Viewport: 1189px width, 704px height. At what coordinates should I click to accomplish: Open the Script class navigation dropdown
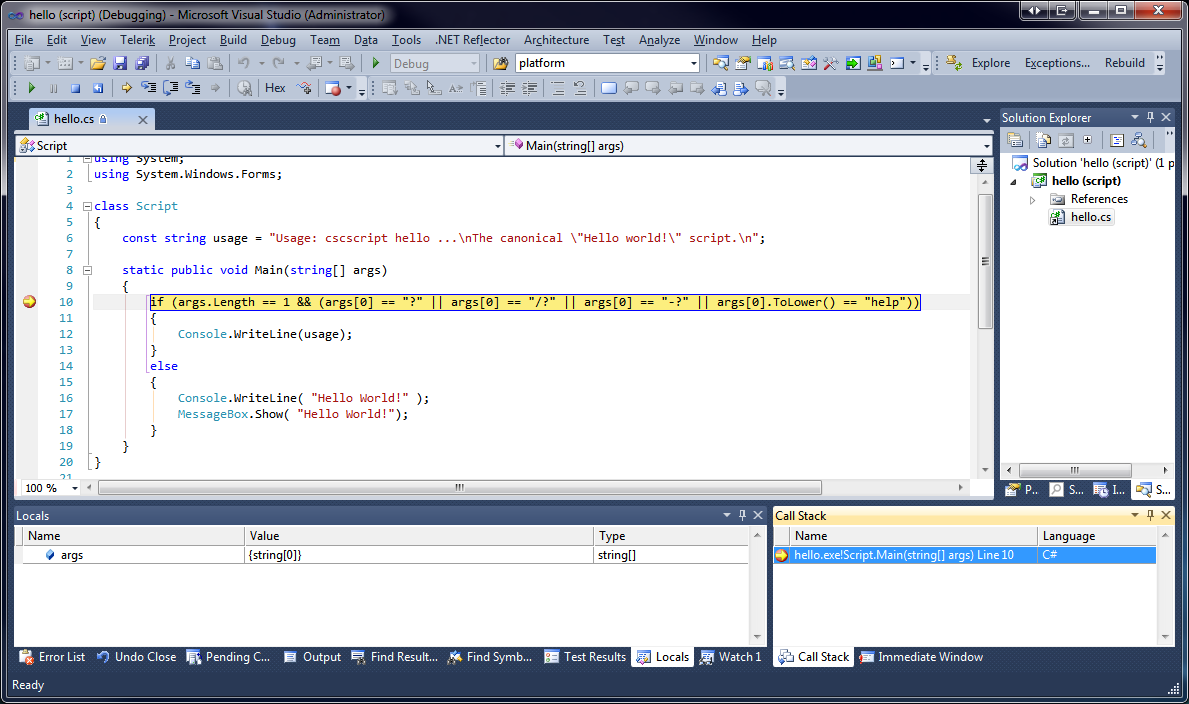click(x=497, y=146)
